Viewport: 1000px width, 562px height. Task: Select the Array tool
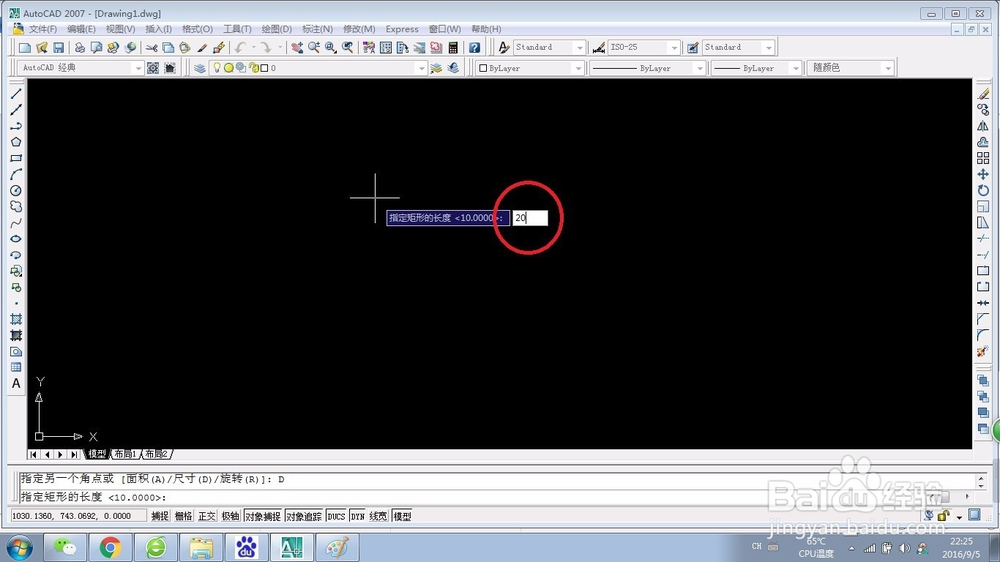[983, 158]
